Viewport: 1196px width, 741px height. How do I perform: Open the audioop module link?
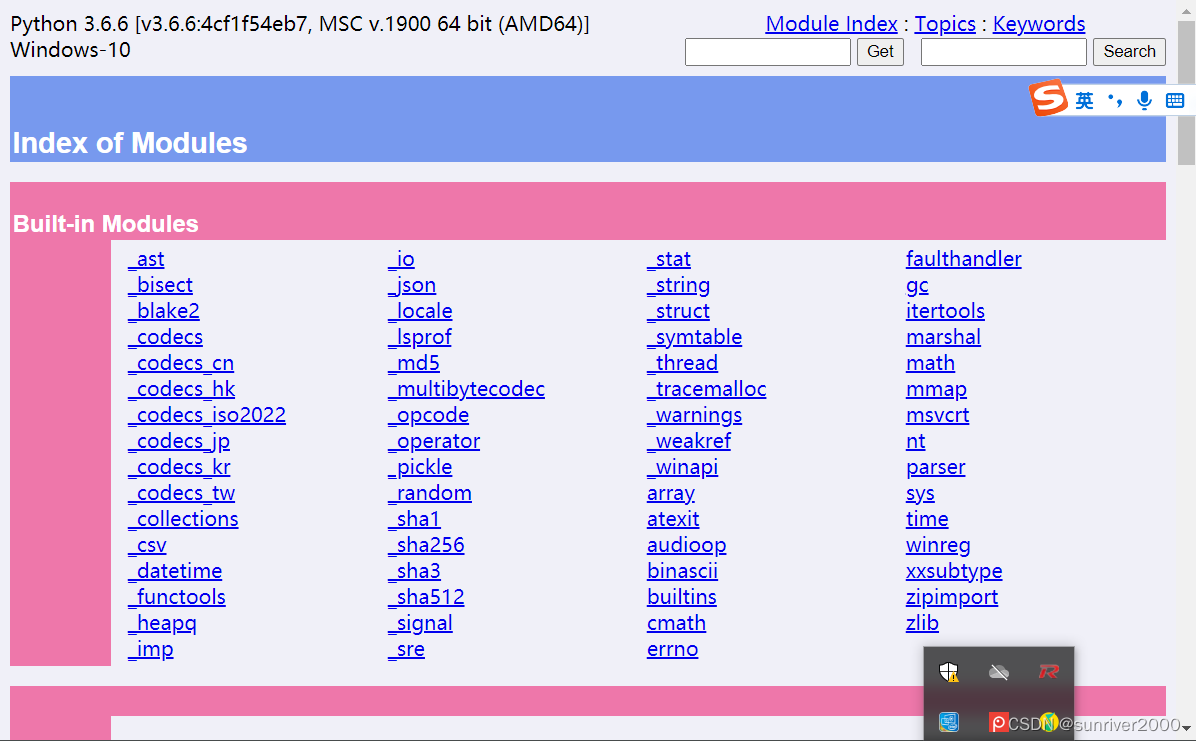pyautogui.click(x=686, y=545)
